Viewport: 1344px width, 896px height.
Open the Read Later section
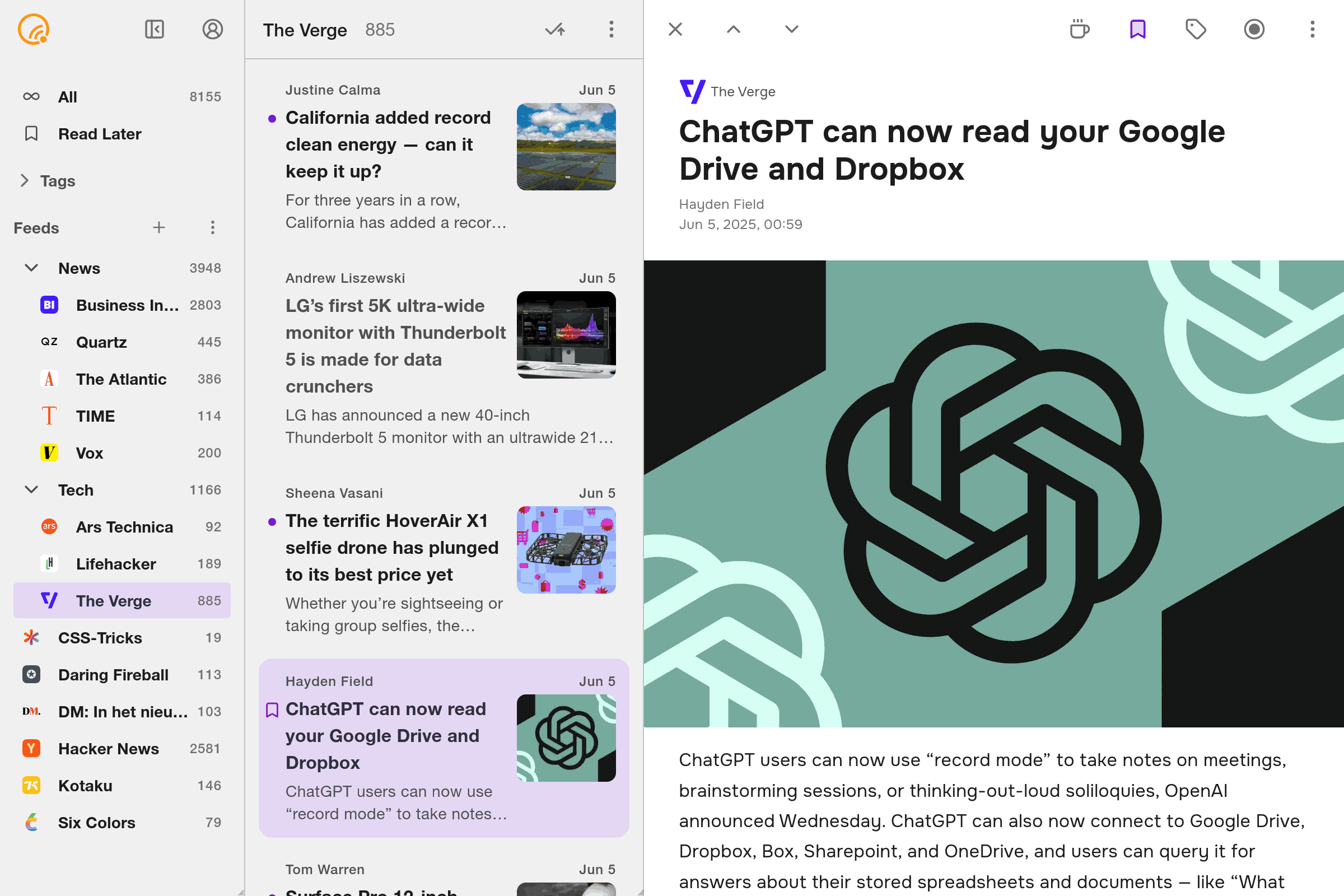coord(100,134)
